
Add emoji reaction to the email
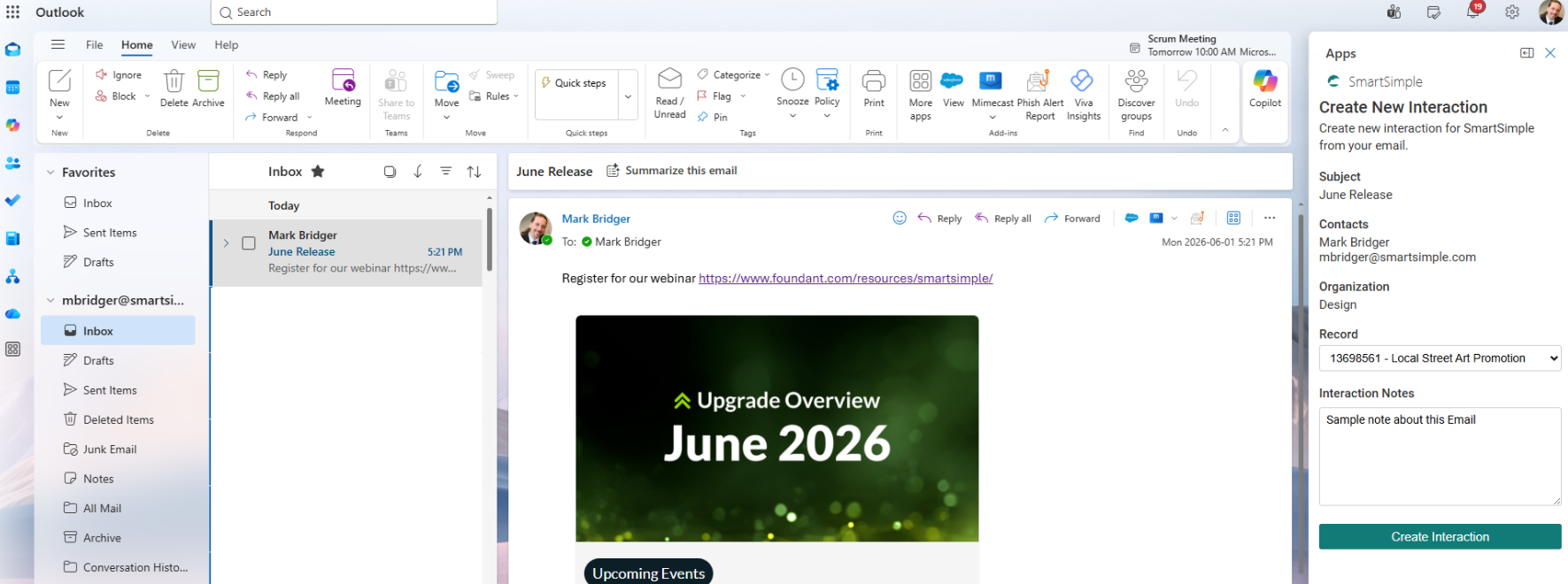click(x=900, y=218)
